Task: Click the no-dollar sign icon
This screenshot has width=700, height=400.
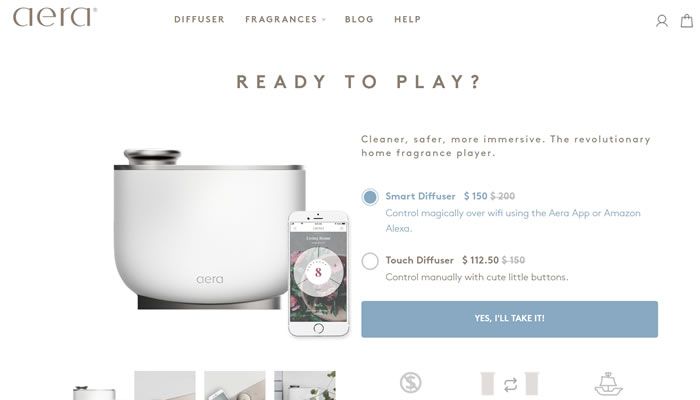Action: [410, 383]
